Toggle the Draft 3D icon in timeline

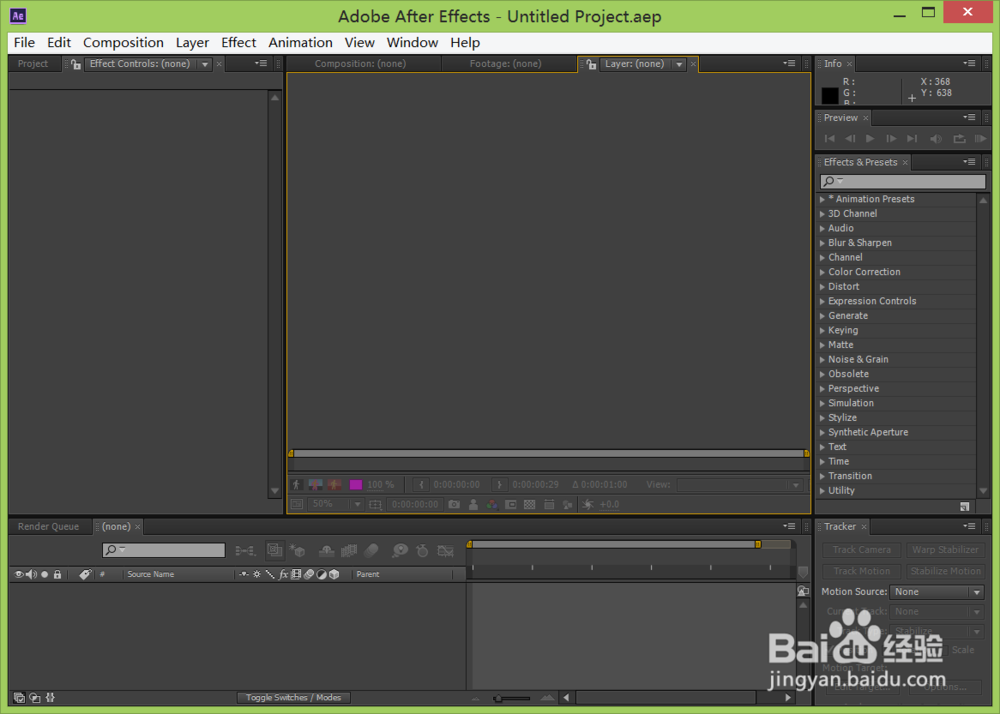coord(297,551)
